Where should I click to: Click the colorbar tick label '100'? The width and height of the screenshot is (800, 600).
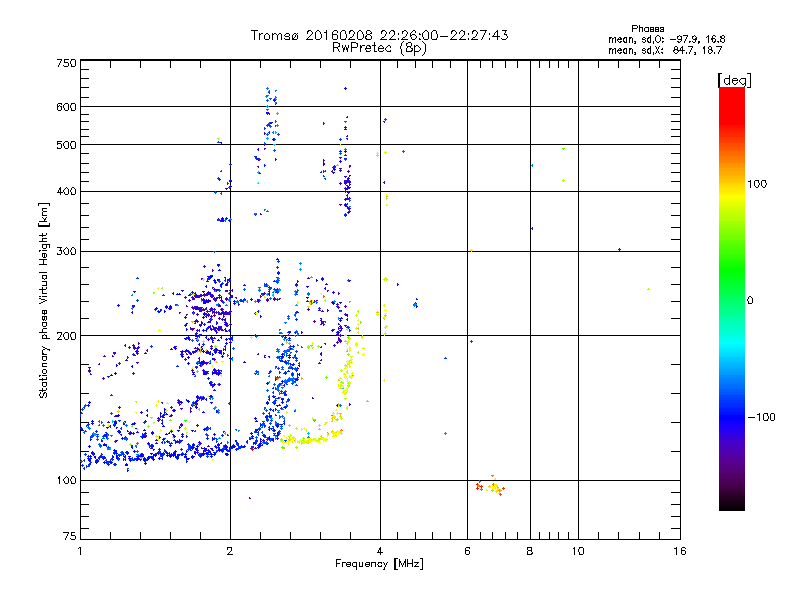(757, 184)
